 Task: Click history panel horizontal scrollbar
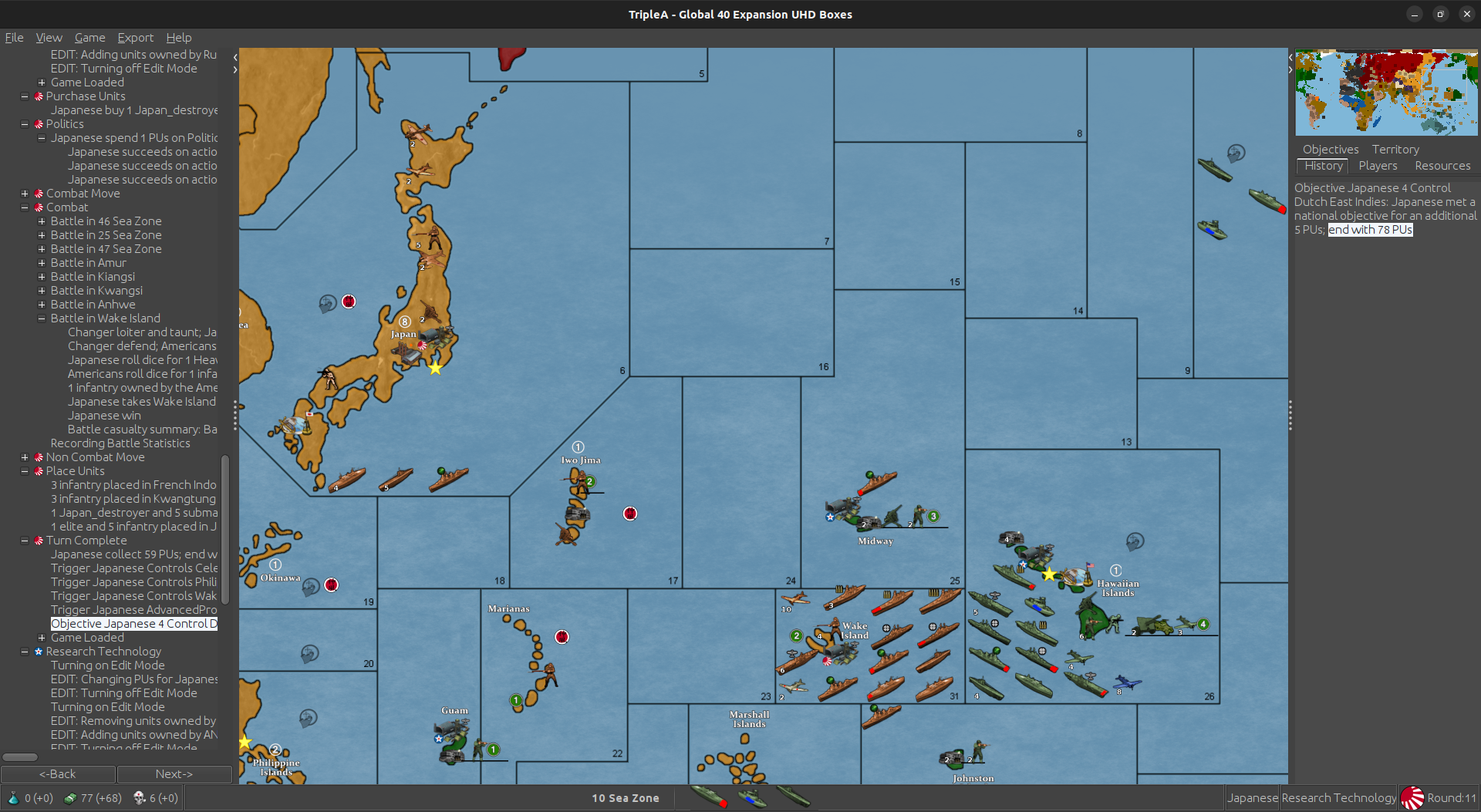(20, 756)
